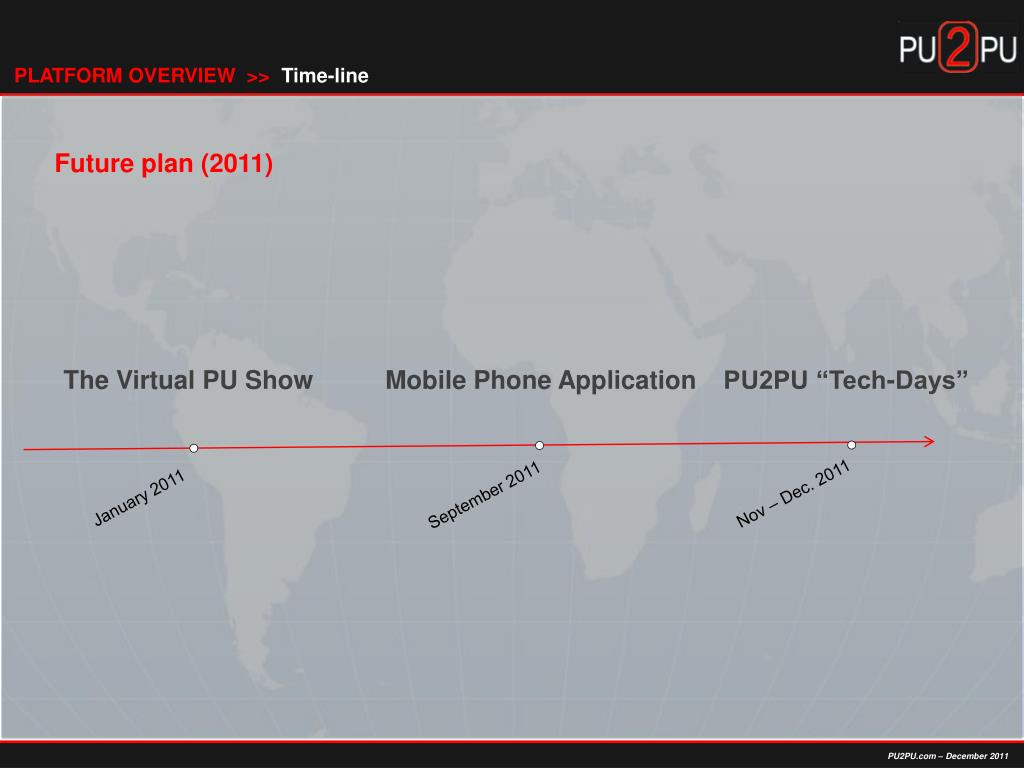Click the PU2PU.com – December 2011 footer
Screen dimensions: 1024x768
click(948, 756)
